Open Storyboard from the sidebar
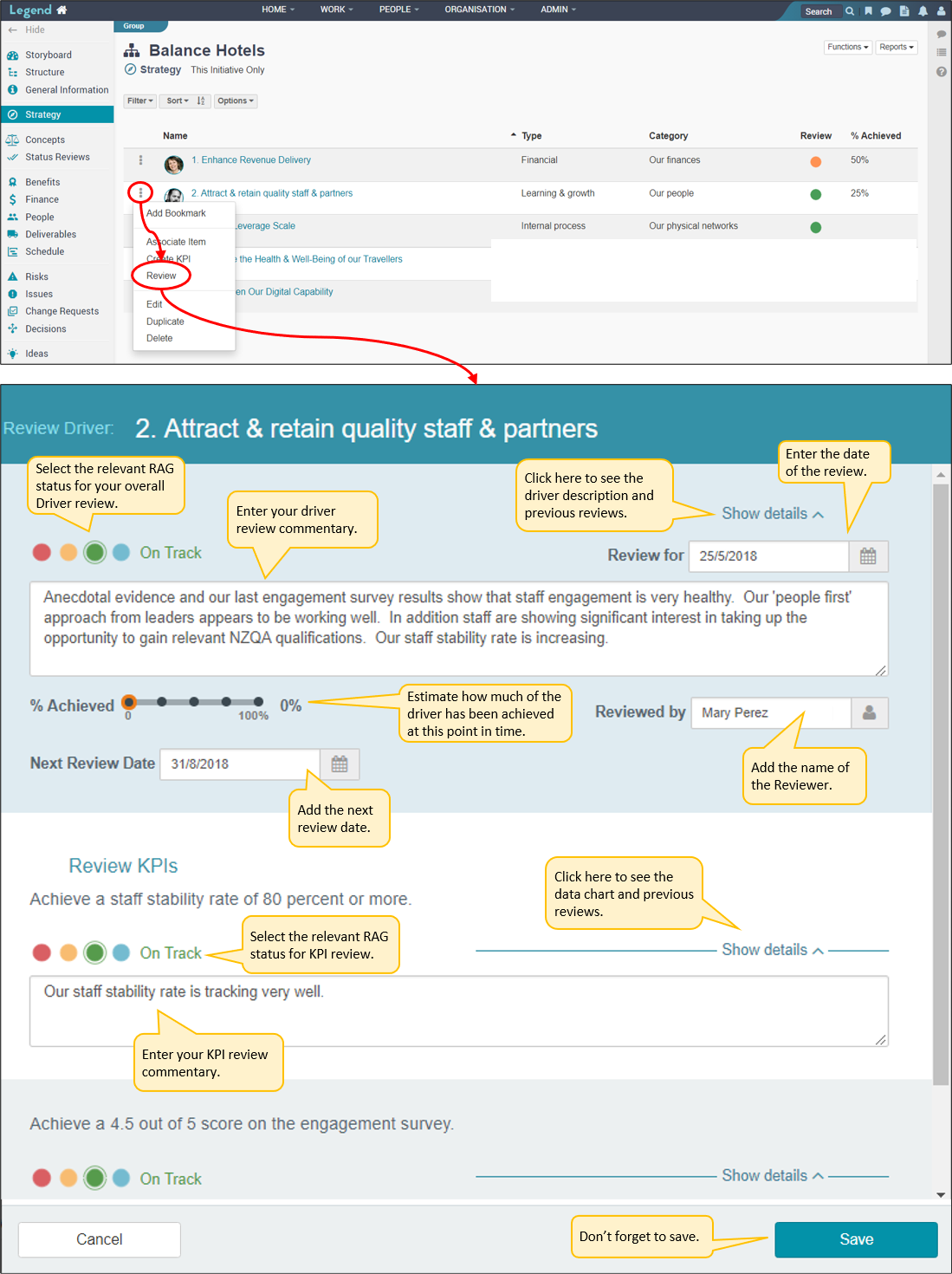Image resolution: width=952 pixels, height=1274 pixels. coord(49,55)
